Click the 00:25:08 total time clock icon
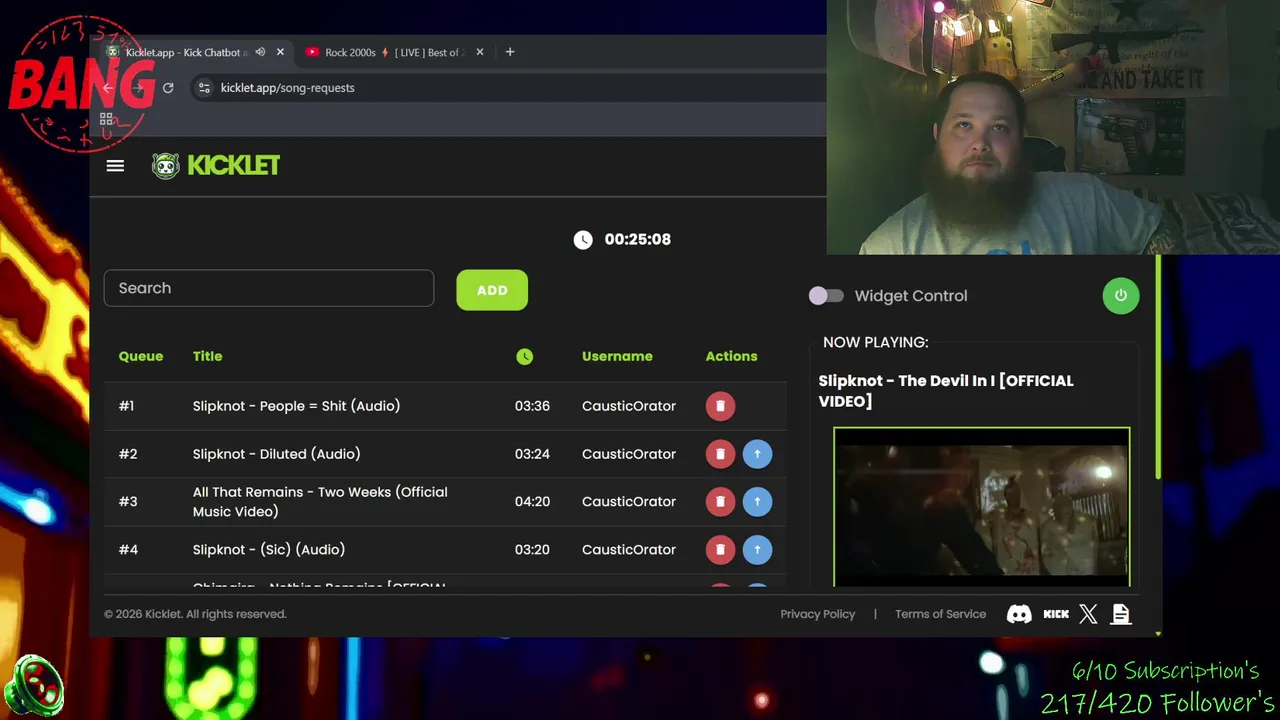The width and height of the screenshot is (1280, 720). click(583, 239)
